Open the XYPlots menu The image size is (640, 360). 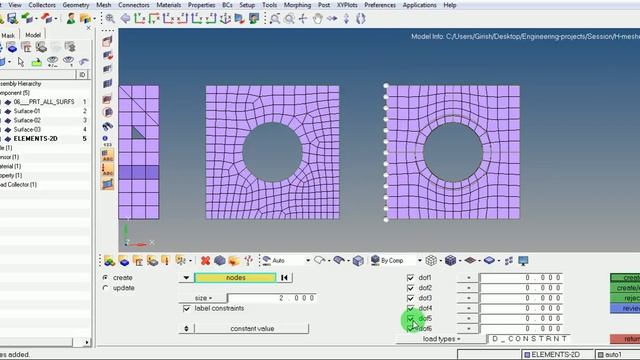tap(347, 5)
